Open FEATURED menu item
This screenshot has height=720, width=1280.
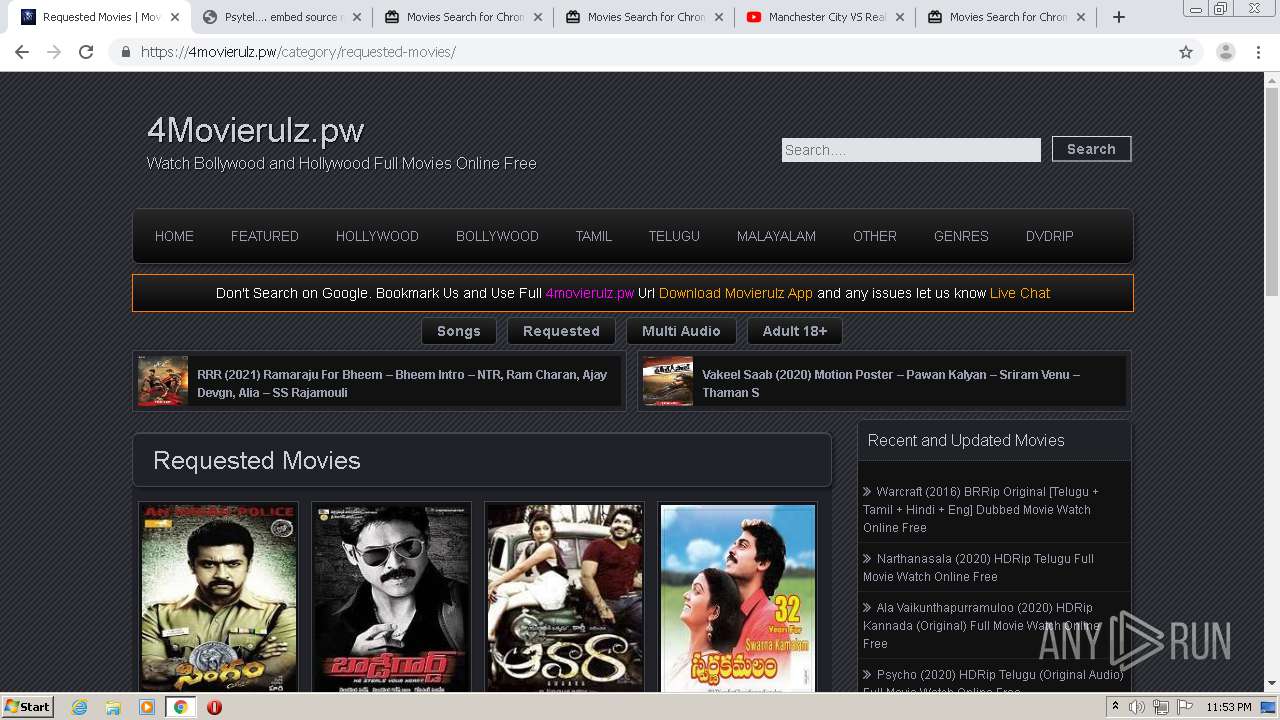click(x=264, y=236)
